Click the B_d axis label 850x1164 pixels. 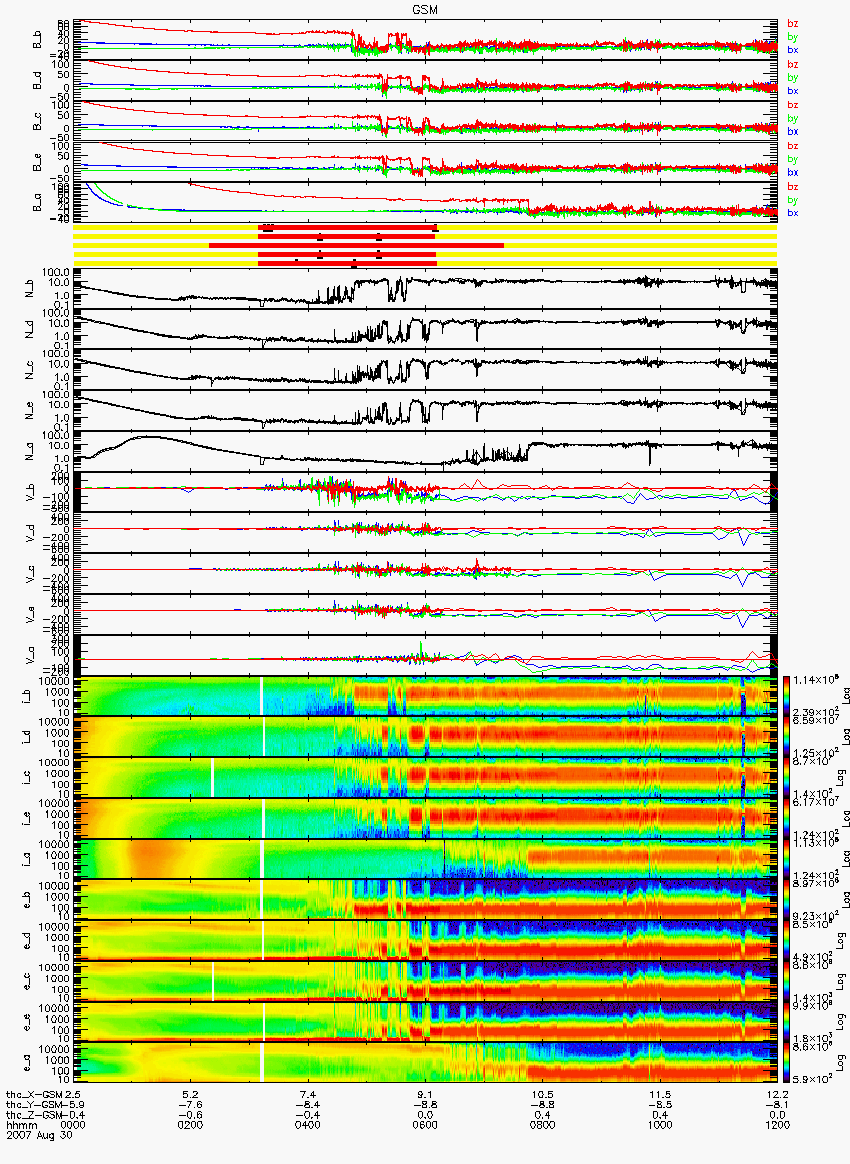(37, 81)
